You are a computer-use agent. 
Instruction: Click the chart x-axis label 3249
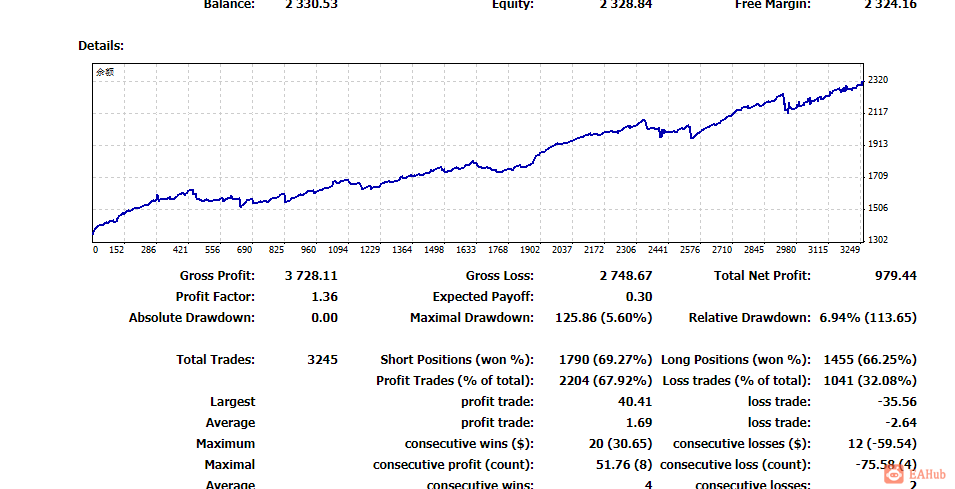[850, 250]
